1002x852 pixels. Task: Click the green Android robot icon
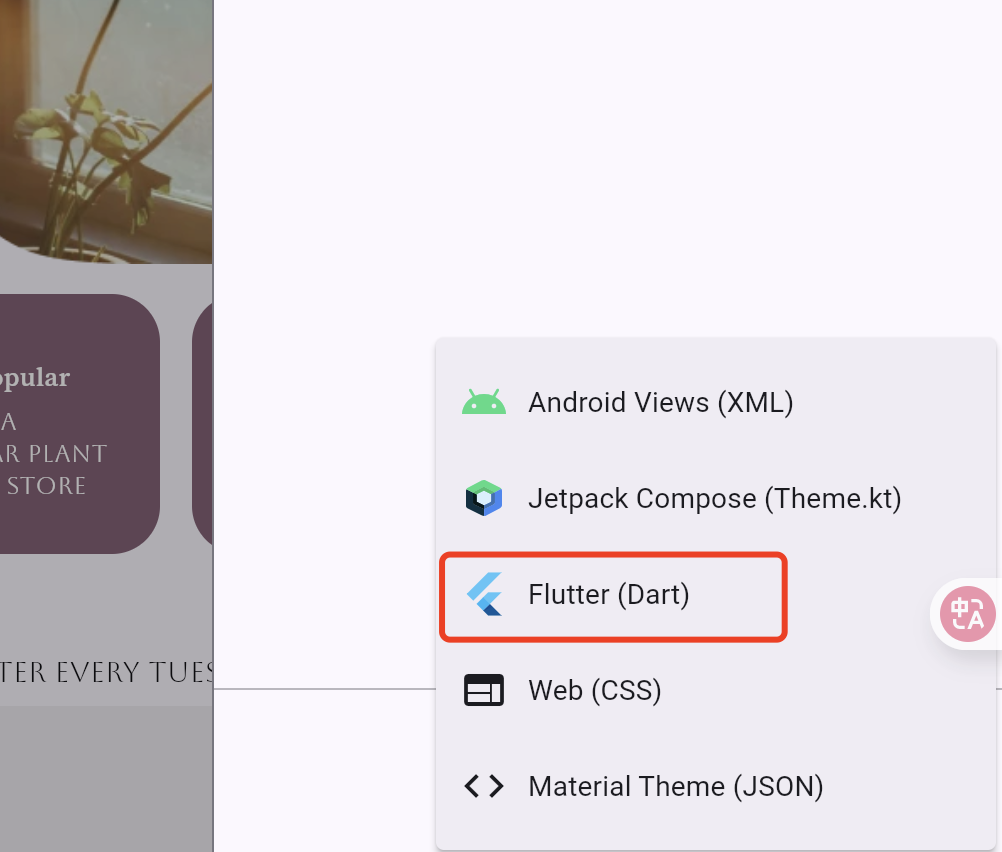coord(484,402)
